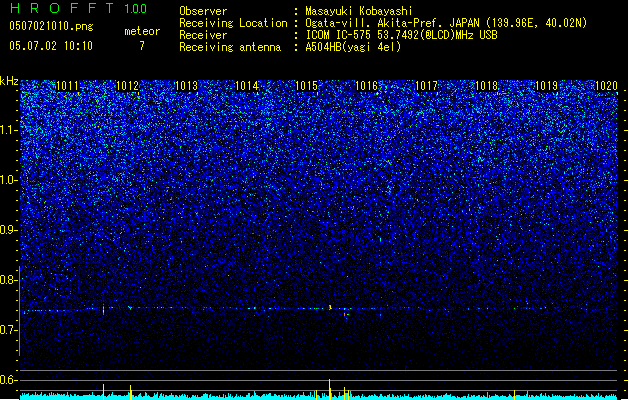The width and height of the screenshot is (629, 400).
Task: Click the tallest yellow spike in the power graph
Action: [330, 389]
